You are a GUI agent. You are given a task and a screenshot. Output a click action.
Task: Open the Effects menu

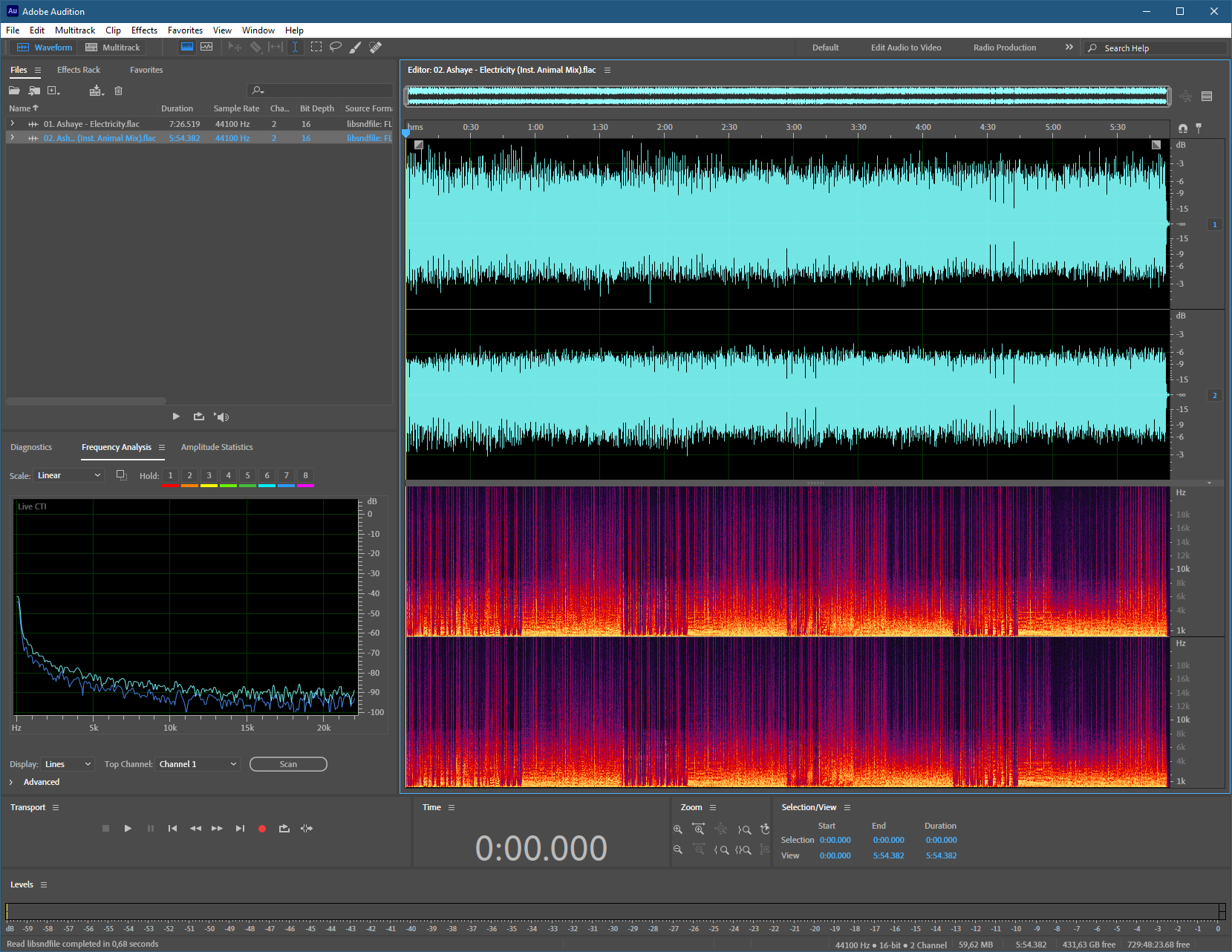pyautogui.click(x=144, y=30)
